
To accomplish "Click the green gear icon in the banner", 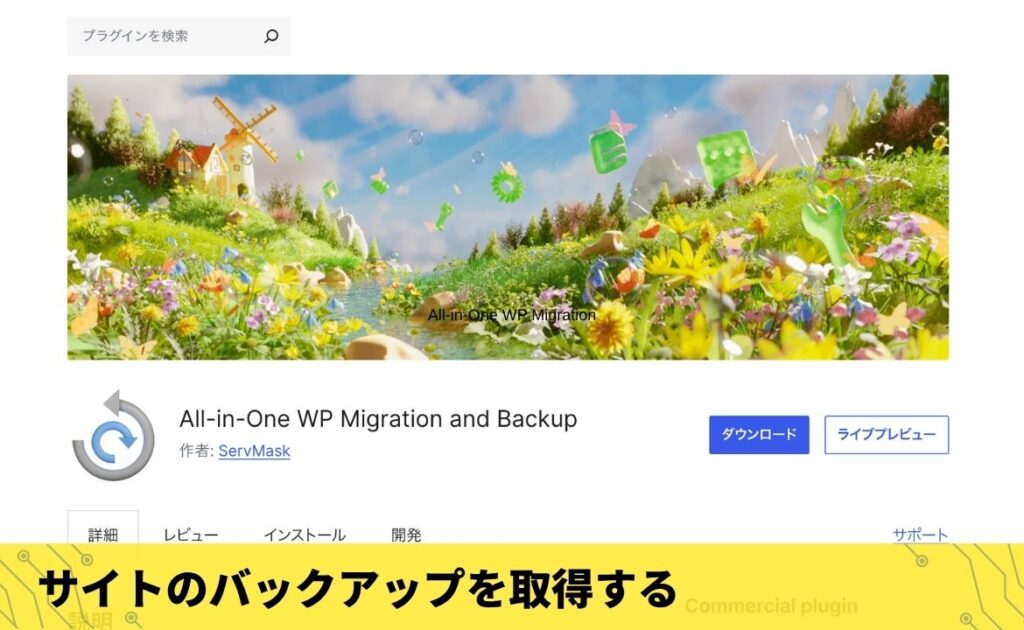I will (x=507, y=185).
